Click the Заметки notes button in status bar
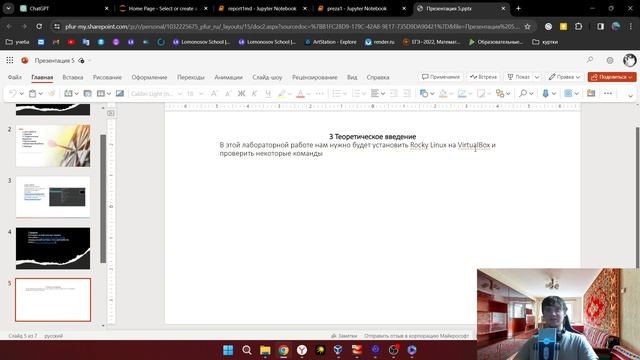This screenshot has height=360, width=640. point(344,336)
